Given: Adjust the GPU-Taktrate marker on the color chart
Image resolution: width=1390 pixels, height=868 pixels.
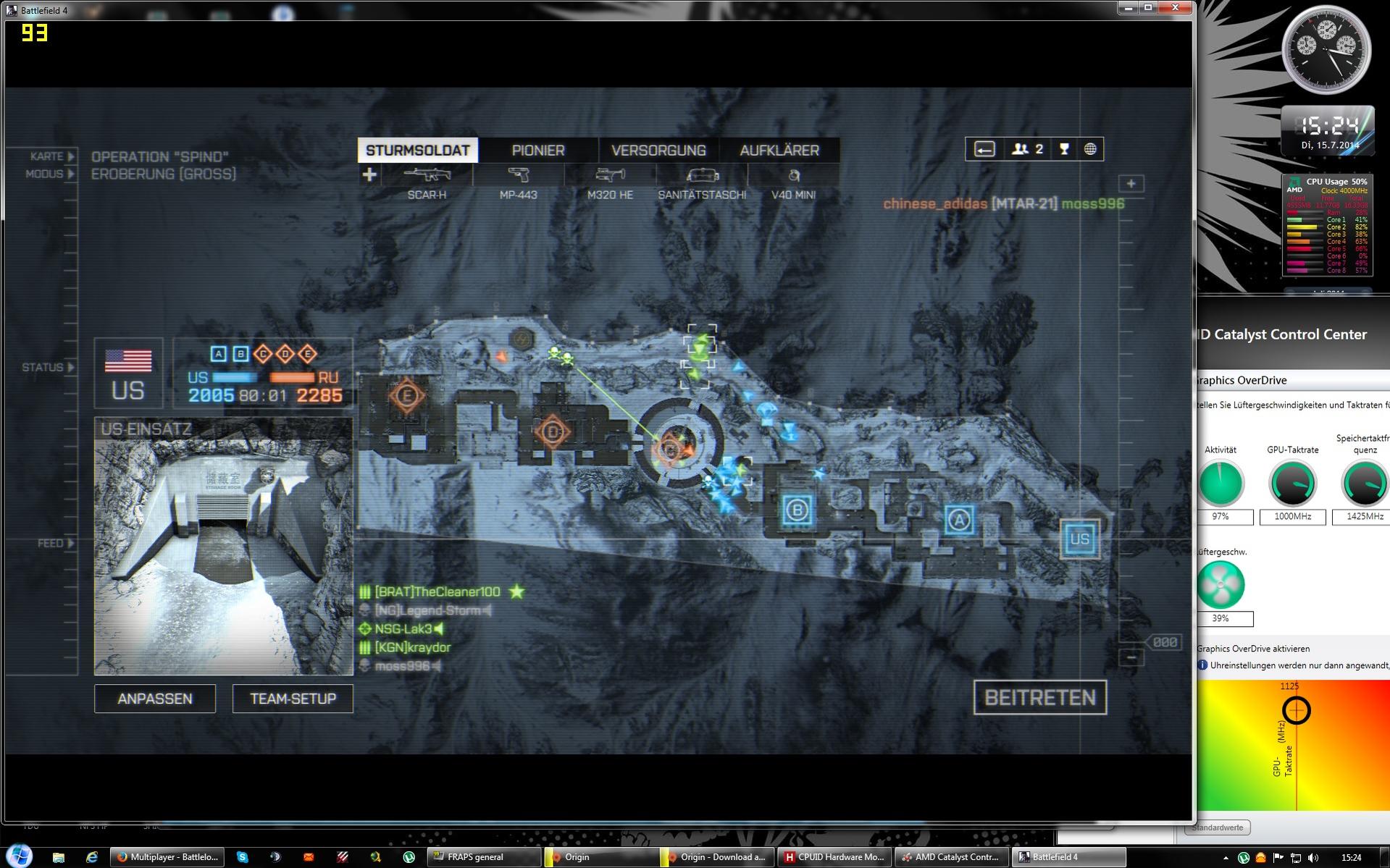Looking at the screenshot, I should click(x=1296, y=710).
